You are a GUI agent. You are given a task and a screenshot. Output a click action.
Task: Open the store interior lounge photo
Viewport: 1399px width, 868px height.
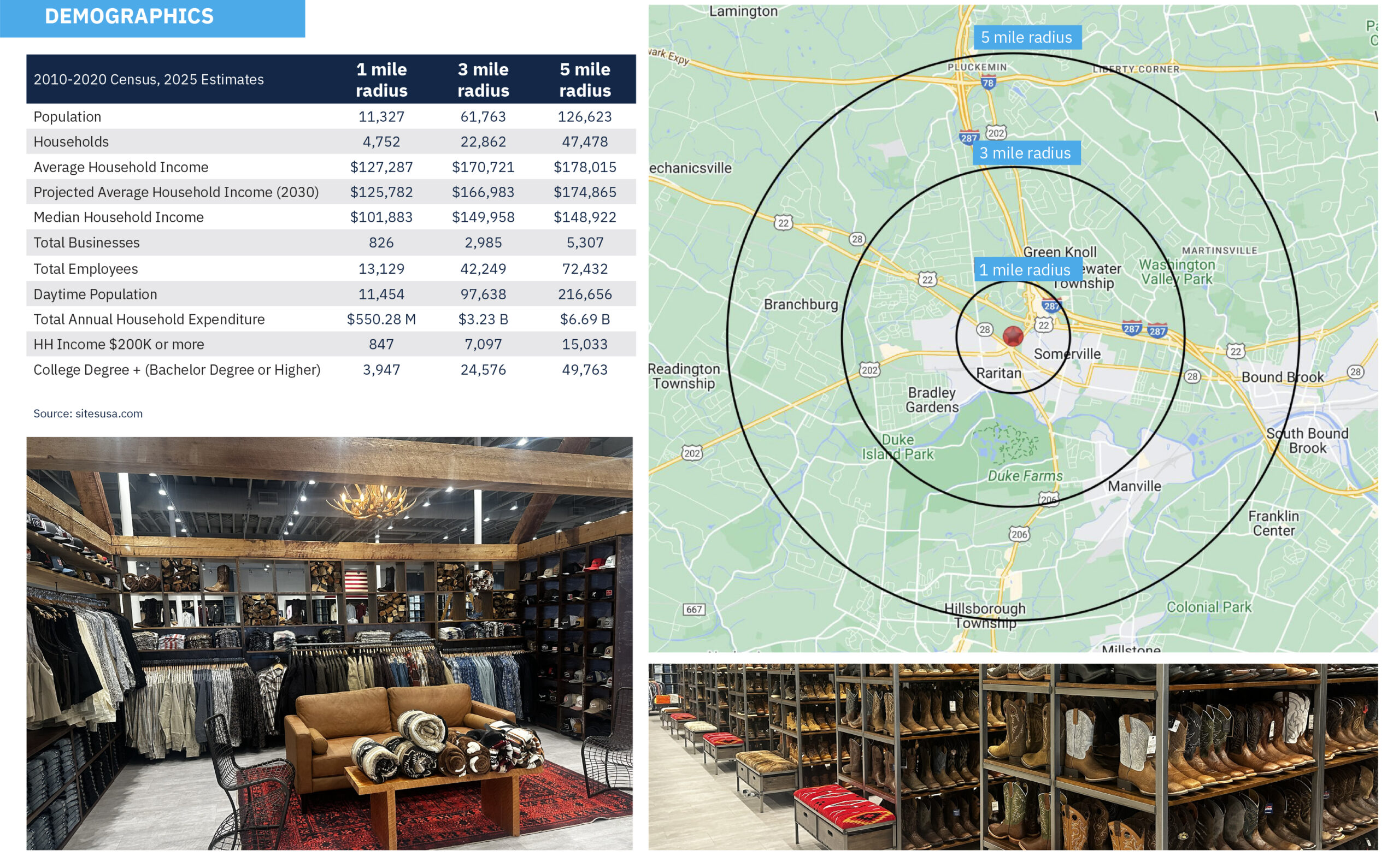point(329,643)
